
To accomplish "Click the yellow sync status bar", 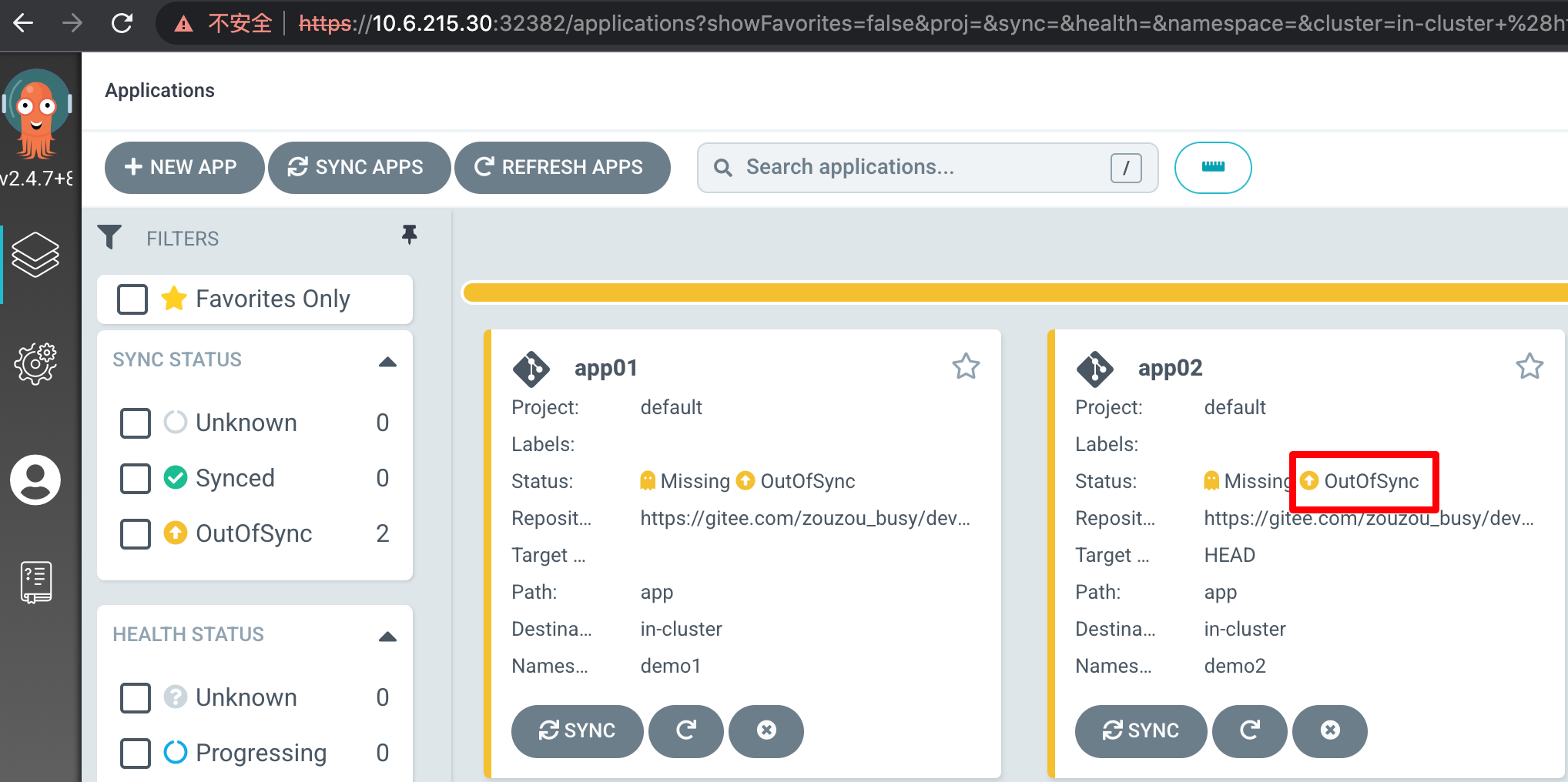I will (1015, 292).
